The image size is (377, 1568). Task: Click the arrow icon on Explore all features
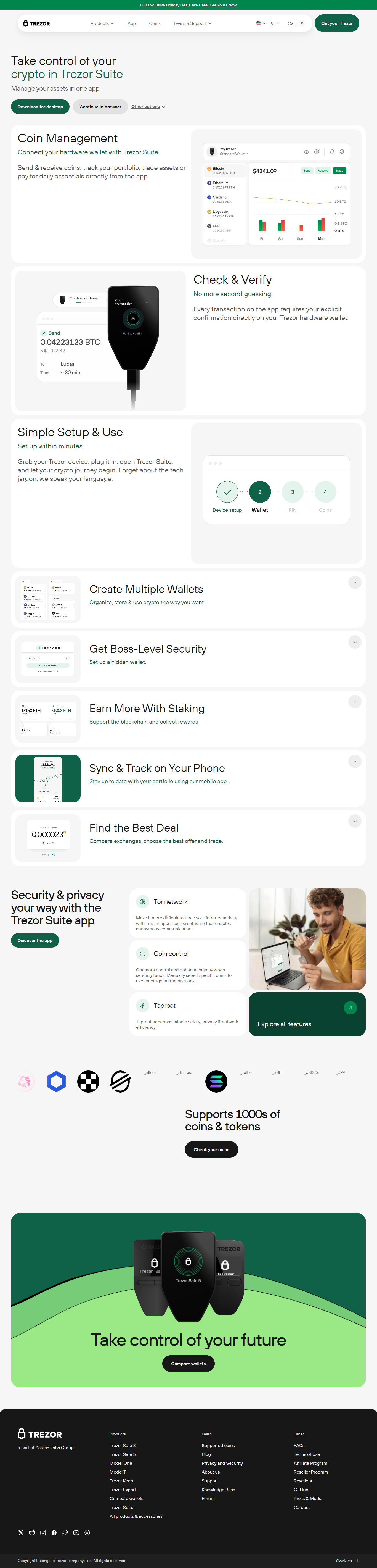coord(350,1007)
